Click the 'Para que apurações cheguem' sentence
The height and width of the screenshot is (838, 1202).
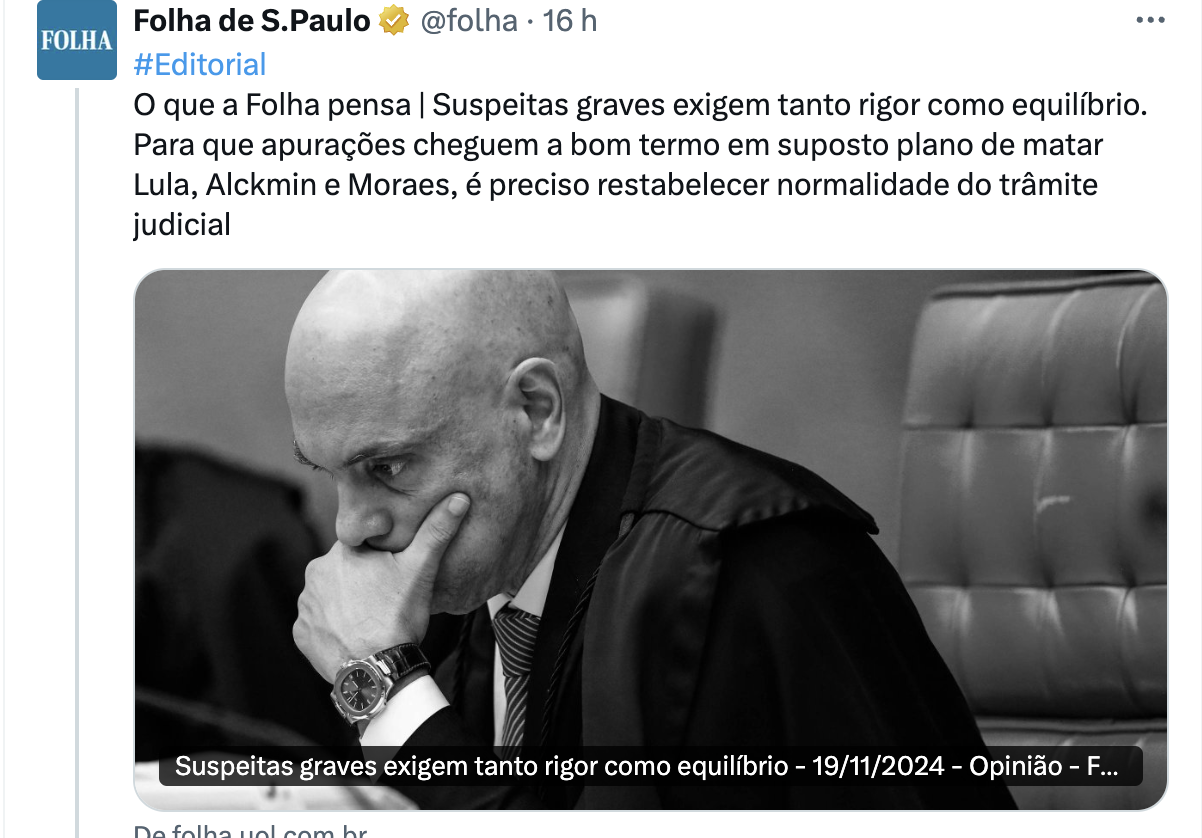(x=618, y=145)
